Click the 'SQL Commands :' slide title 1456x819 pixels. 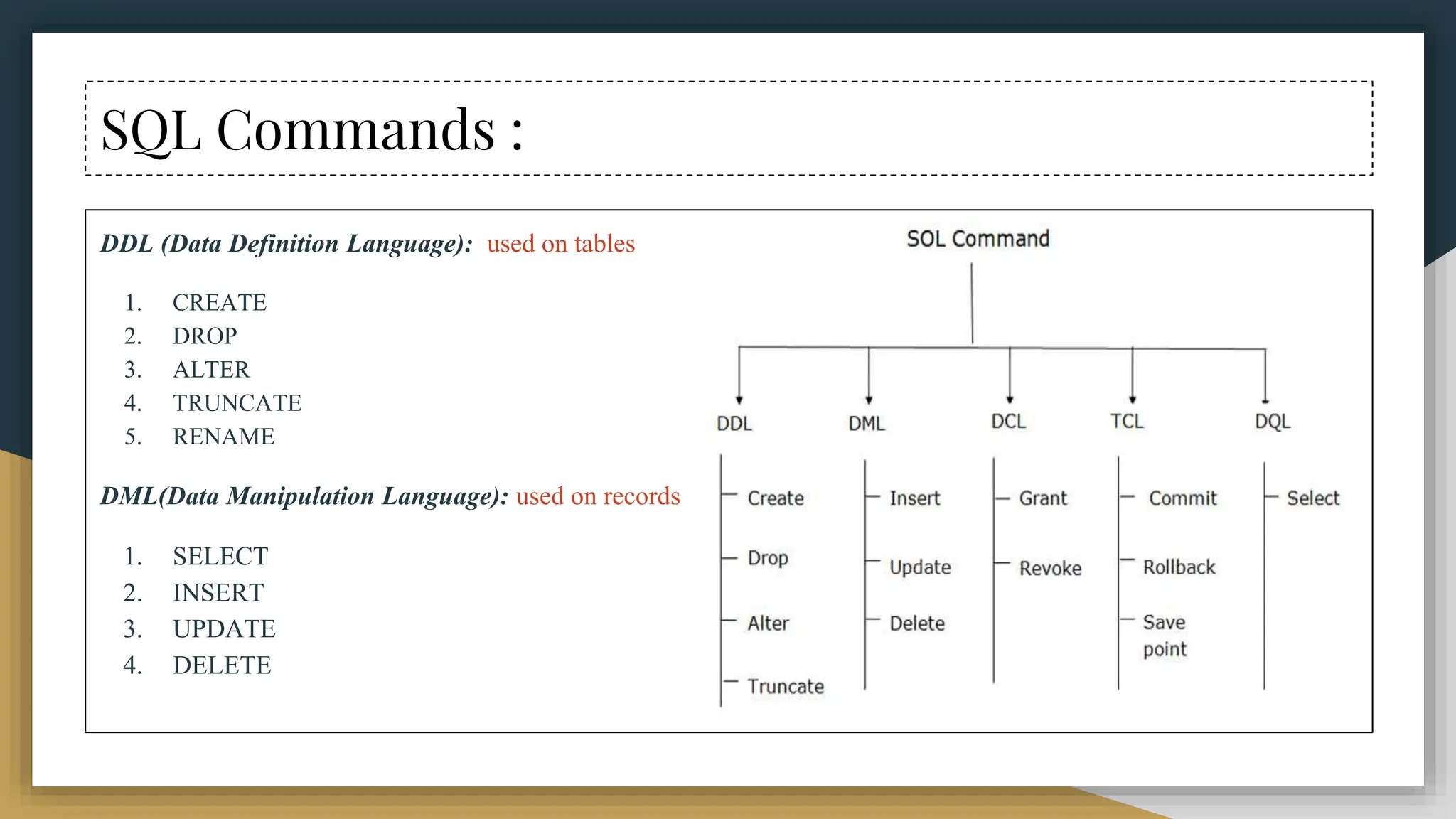click(x=311, y=130)
